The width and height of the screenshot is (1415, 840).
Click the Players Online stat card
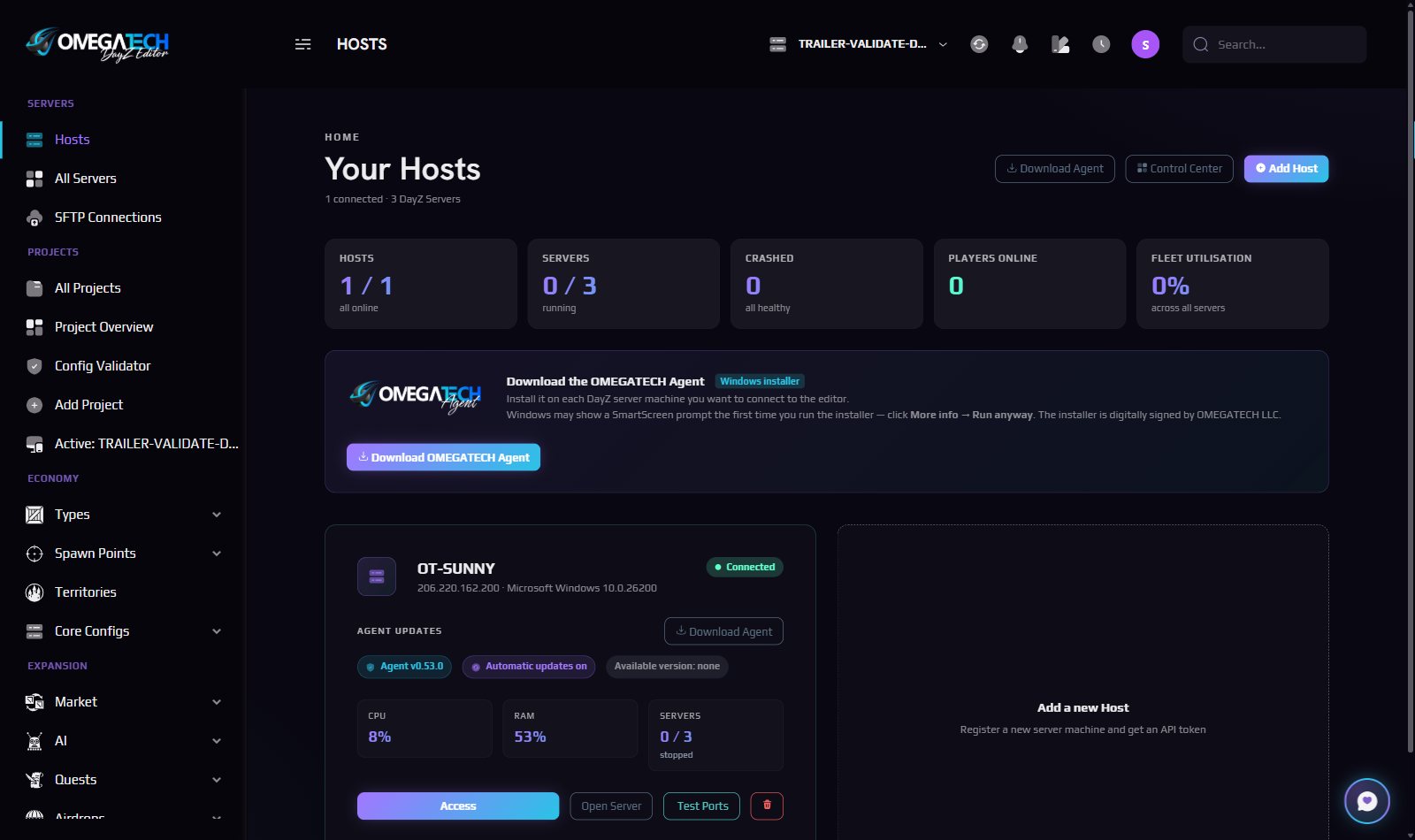pyautogui.click(x=1029, y=284)
